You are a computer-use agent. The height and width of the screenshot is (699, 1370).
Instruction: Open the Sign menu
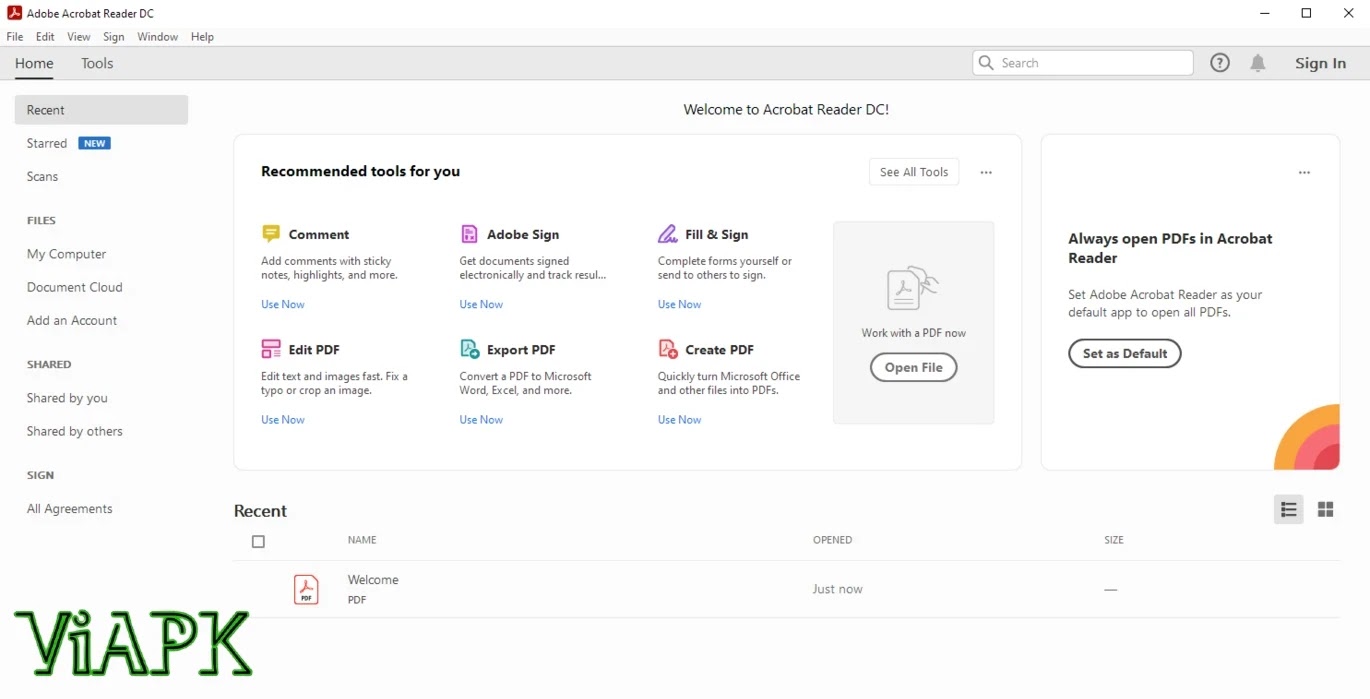[114, 37]
